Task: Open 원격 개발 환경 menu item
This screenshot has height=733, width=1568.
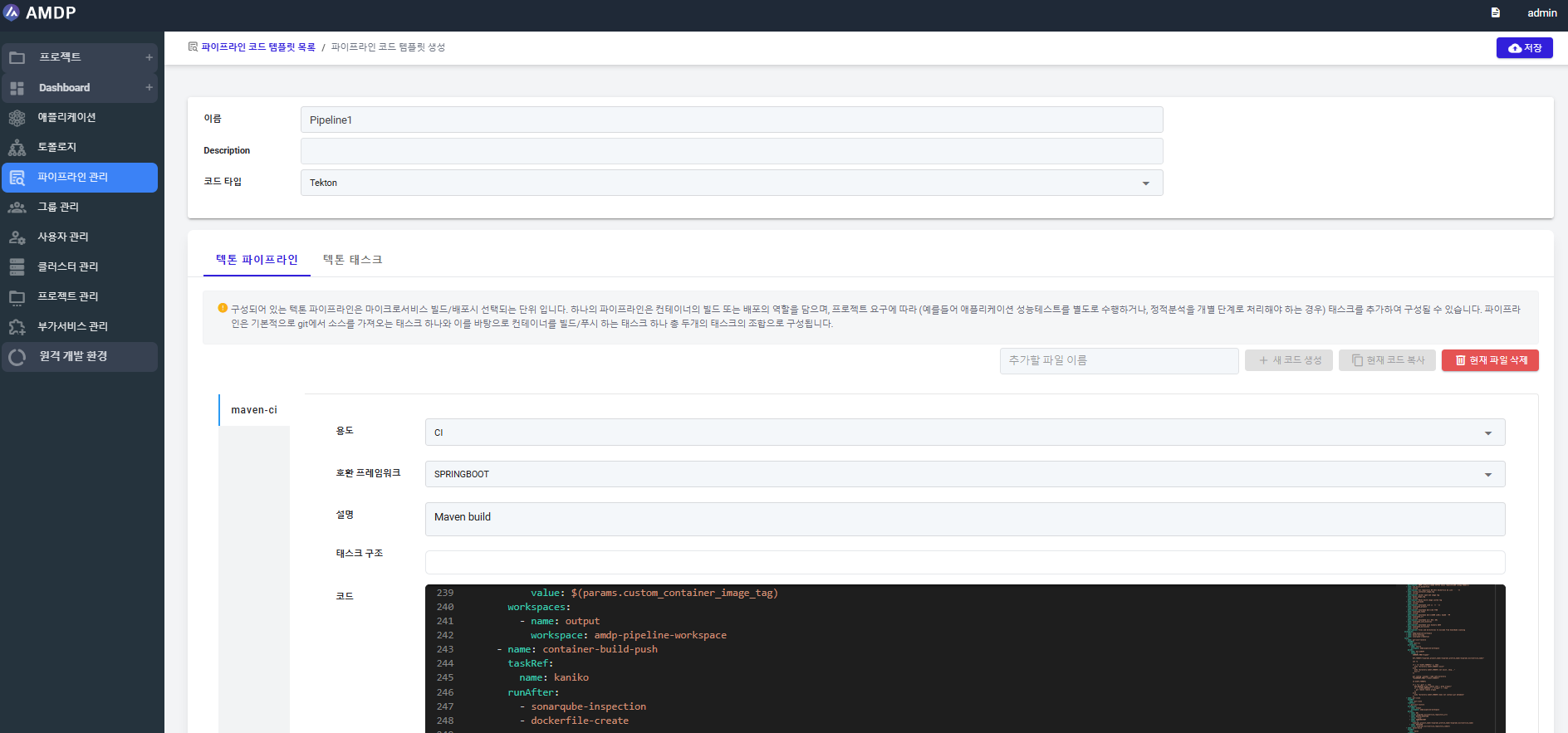Action: [80, 357]
